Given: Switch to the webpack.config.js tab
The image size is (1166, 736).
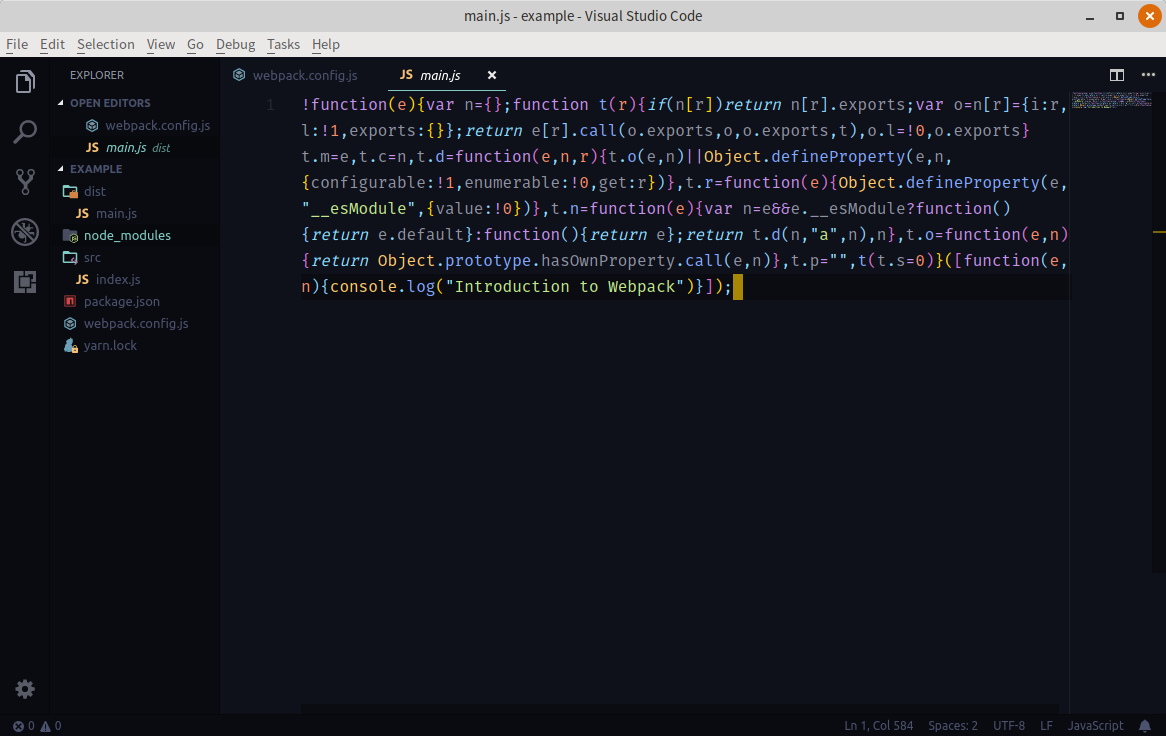Looking at the screenshot, I should [304, 75].
